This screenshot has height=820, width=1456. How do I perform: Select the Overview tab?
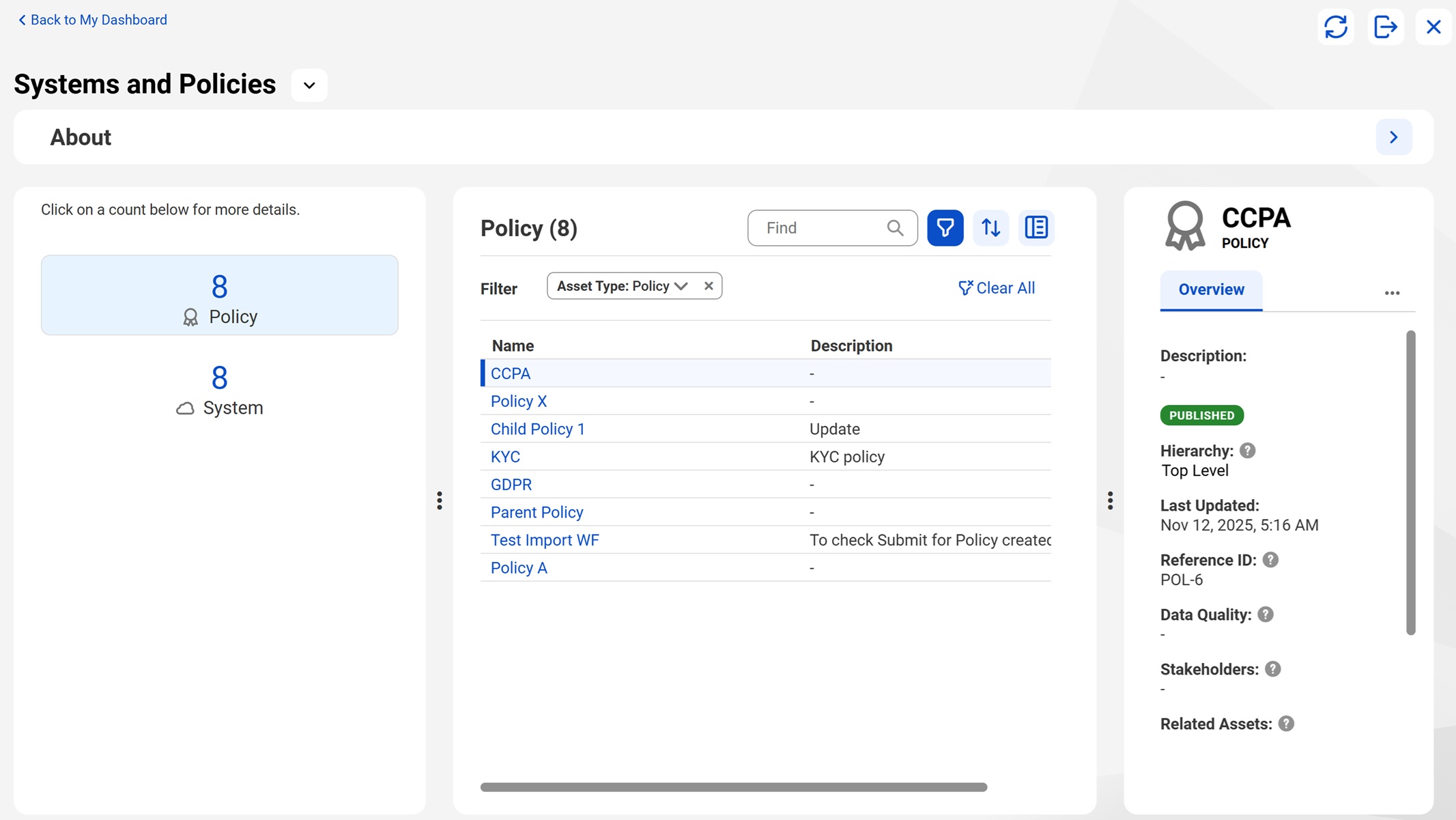[x=1211, y=289]
